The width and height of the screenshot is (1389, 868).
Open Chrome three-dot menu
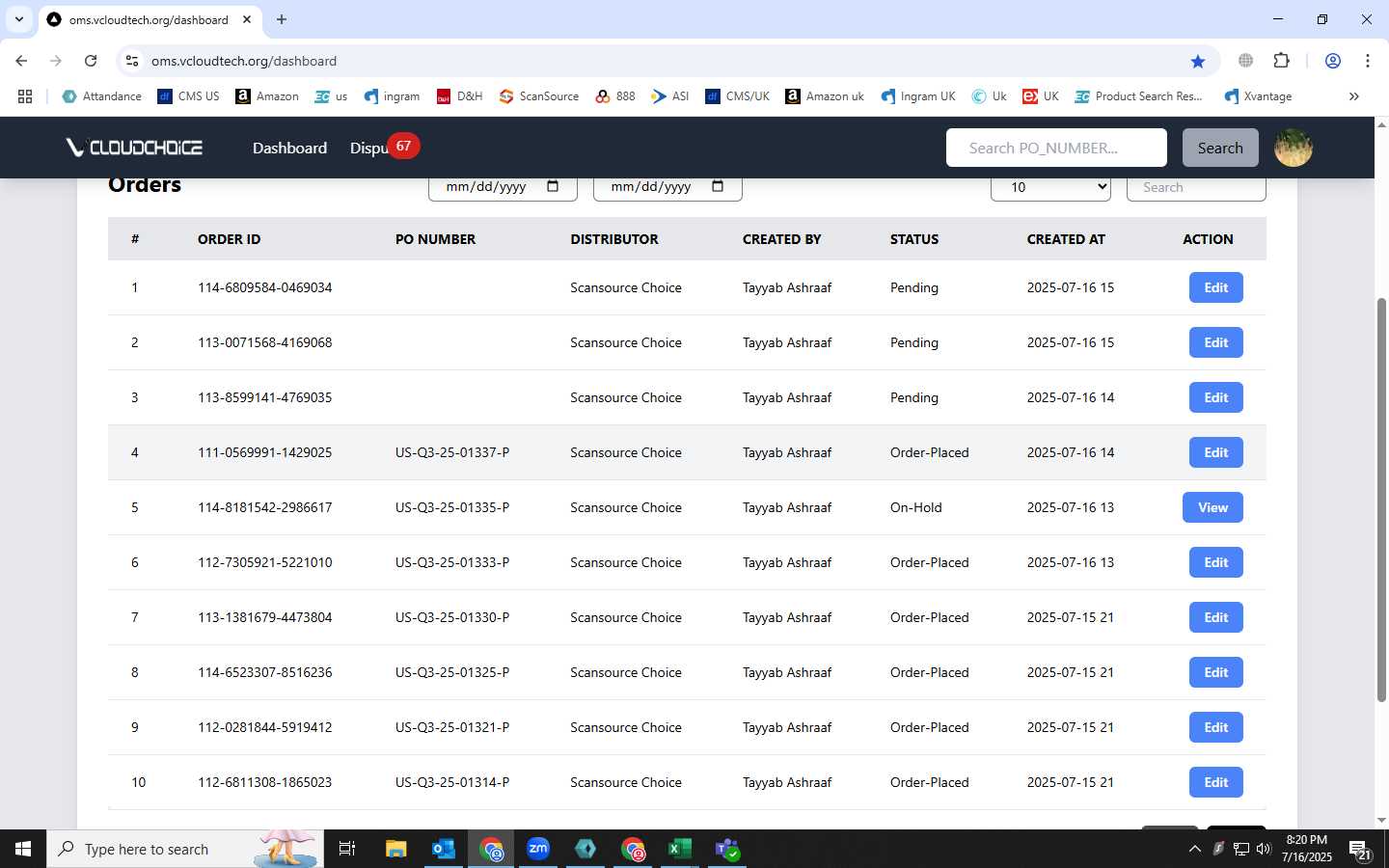tap(1368, 61)
